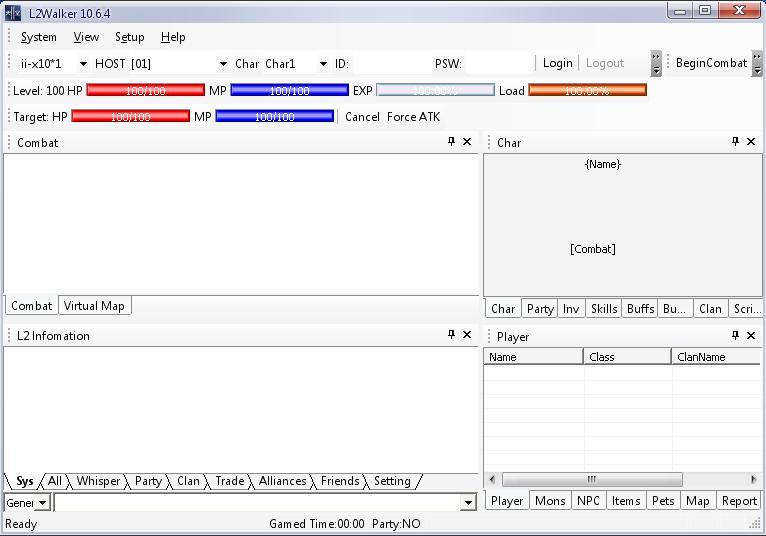Select the Whisper chat tab
Viewport: 766px width, 536px height.
coord(98,481)
